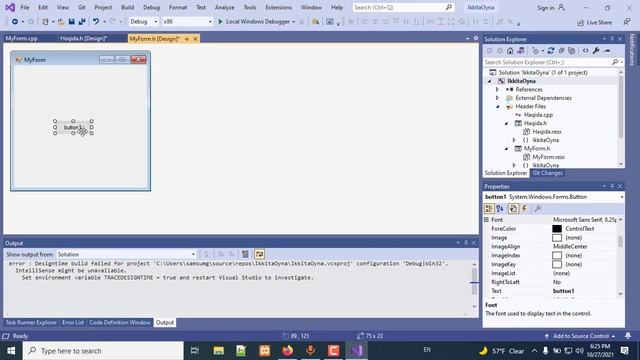
Task: Collapse the Haqida.h node
Action: point(506,123)
